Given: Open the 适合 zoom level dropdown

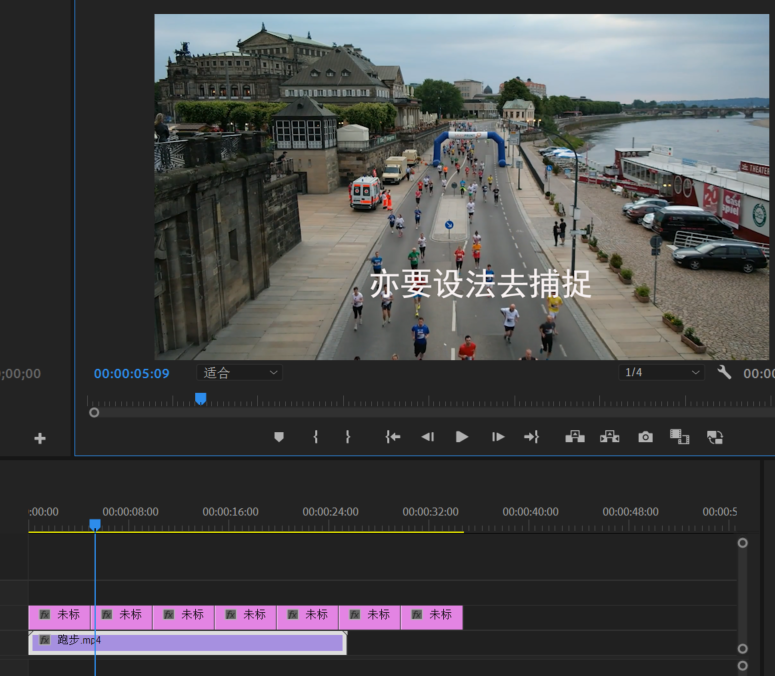Looking at the screenshot, I should [240, 373].
